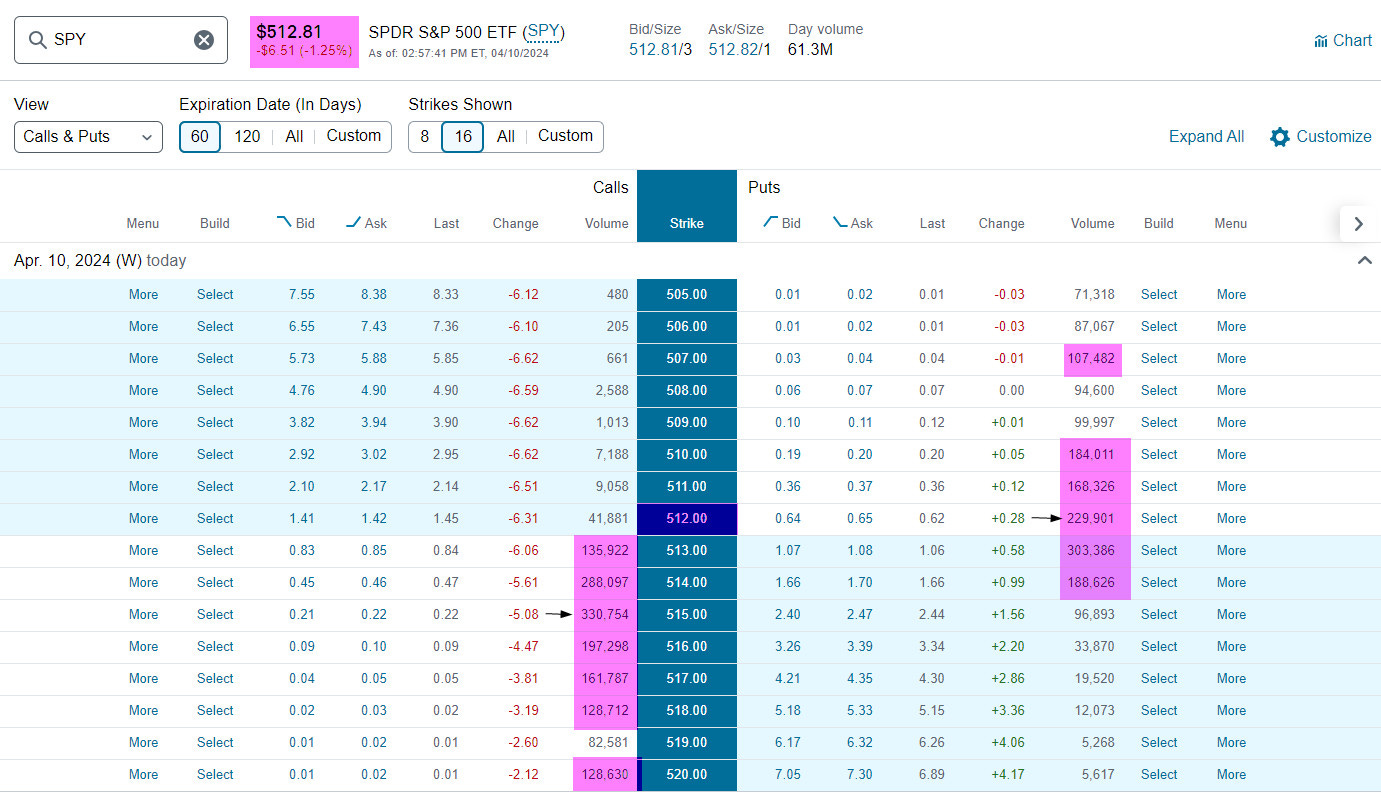Click call bid 0.83 at 513 strike
The image size is (1381, 792).
click(x=301, y=551)
